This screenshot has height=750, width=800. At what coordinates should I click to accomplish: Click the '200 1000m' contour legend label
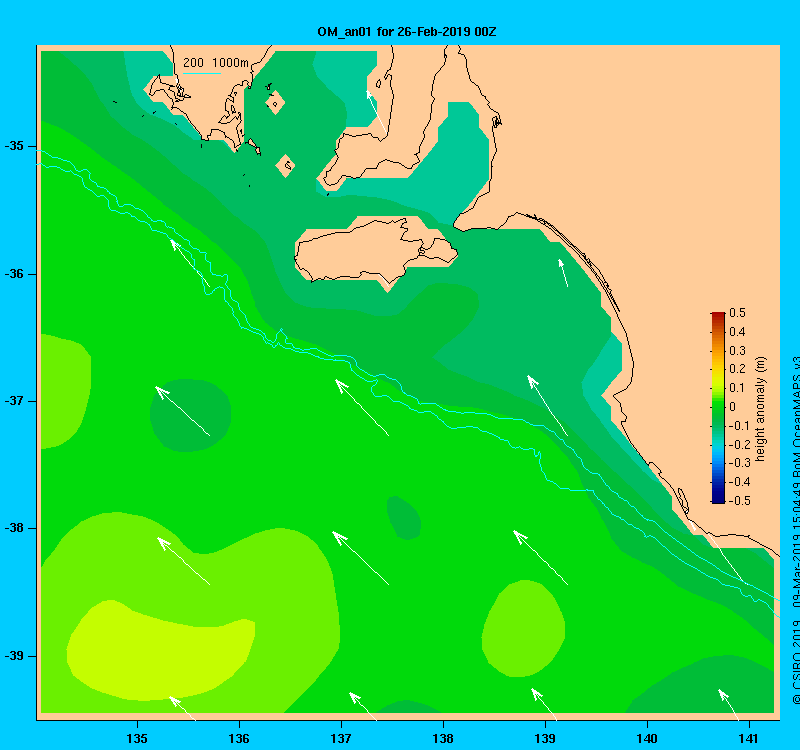(215, 63)
